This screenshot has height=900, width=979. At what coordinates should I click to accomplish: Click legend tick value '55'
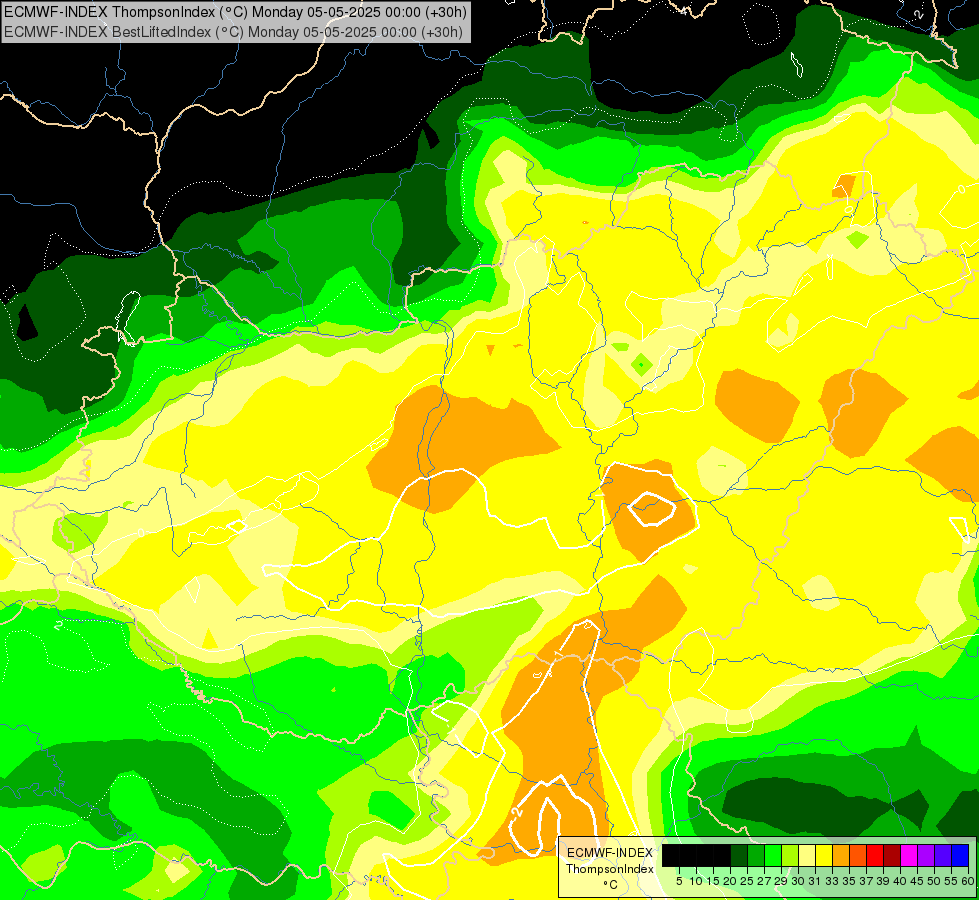(x=952, y=881)
